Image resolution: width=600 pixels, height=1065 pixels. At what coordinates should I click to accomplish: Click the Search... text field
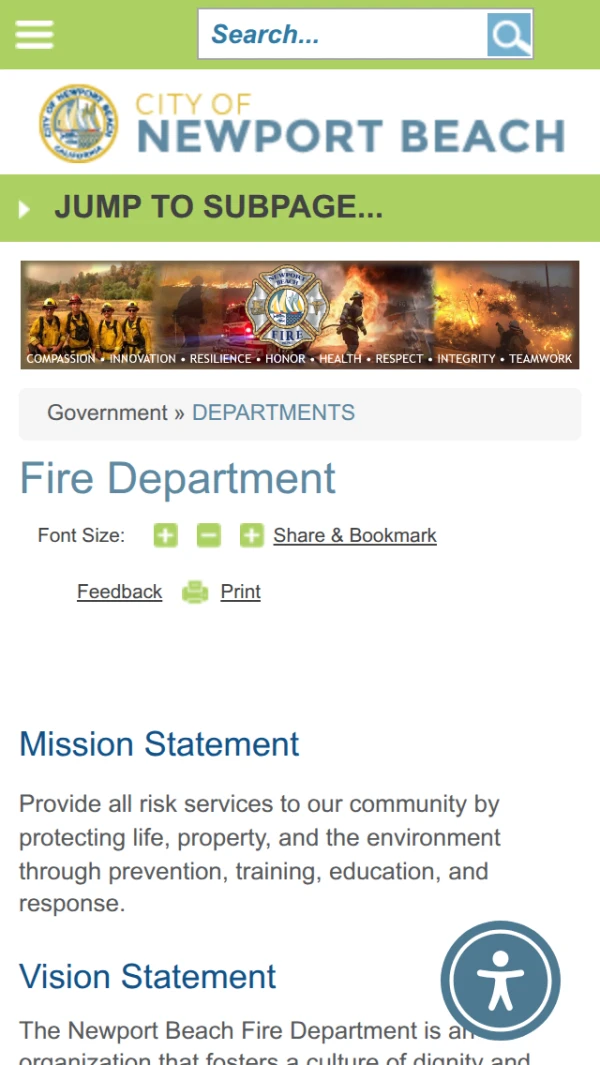pos(342,34)
